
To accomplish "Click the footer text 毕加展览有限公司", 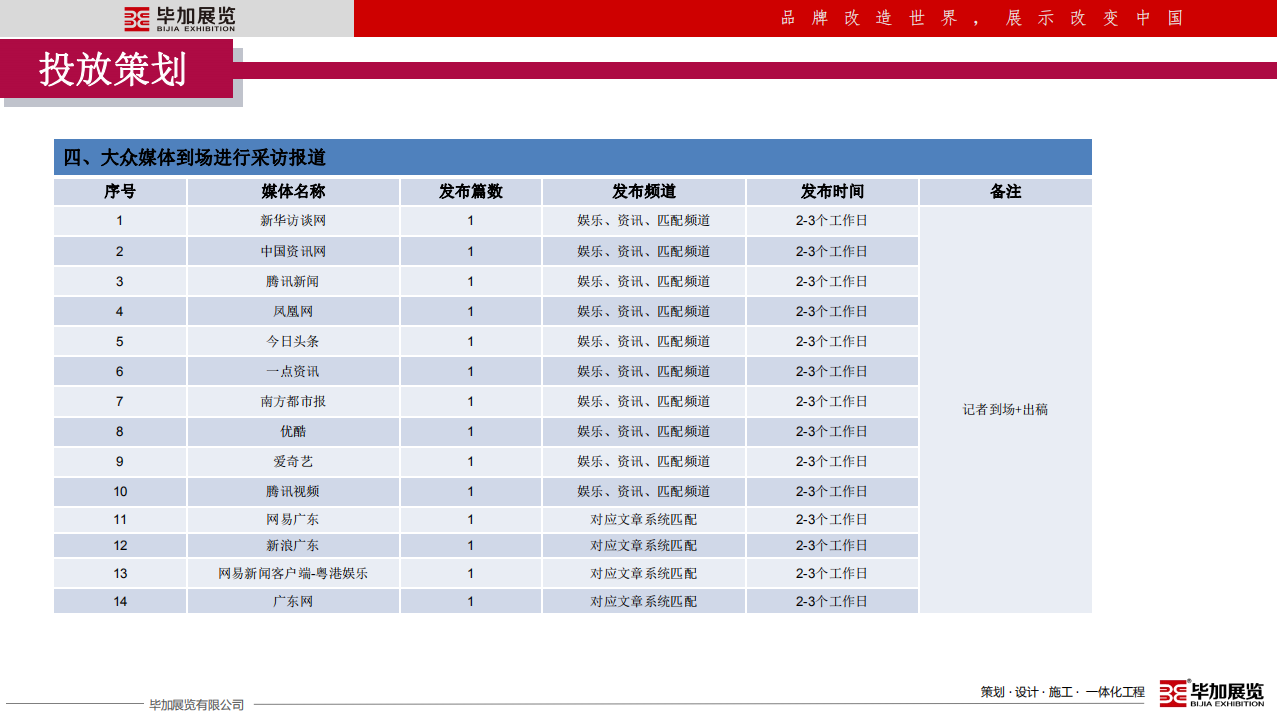I will 196,705.
